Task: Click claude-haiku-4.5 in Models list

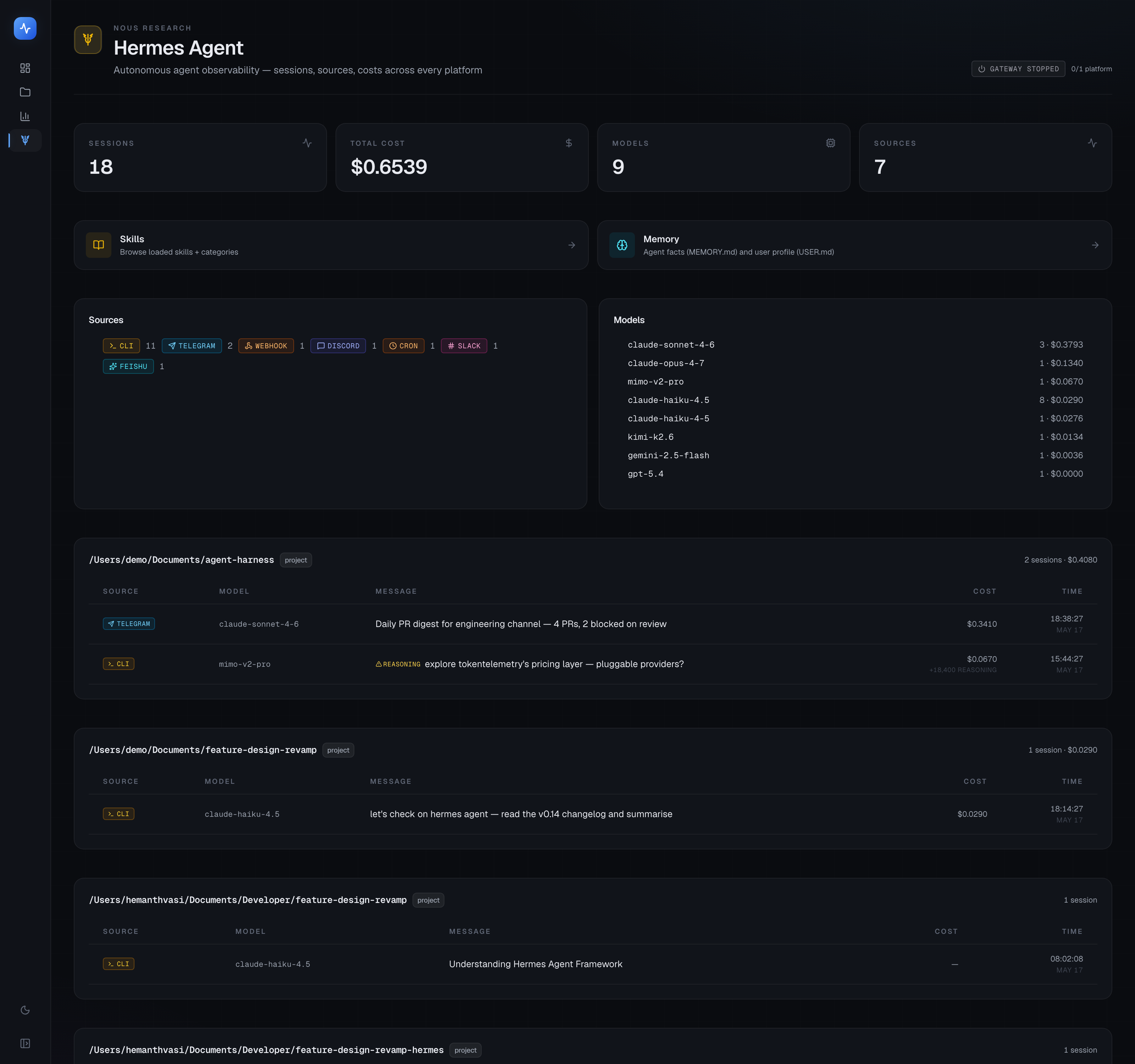Action: tap(669, 400)
